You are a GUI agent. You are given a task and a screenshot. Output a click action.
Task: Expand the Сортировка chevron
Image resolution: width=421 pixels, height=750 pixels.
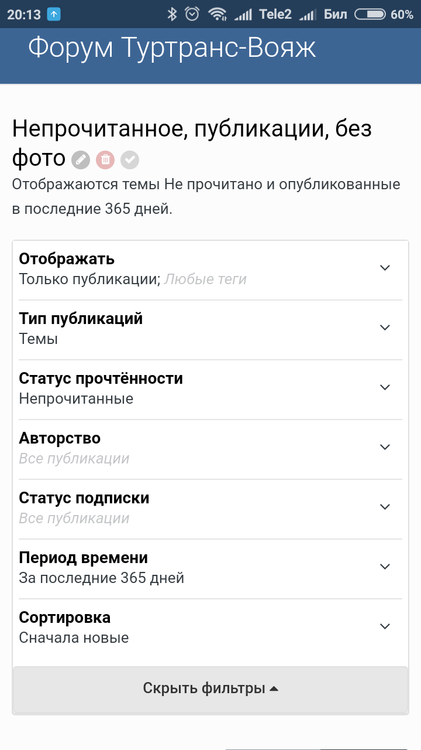[x=385, y=626]
